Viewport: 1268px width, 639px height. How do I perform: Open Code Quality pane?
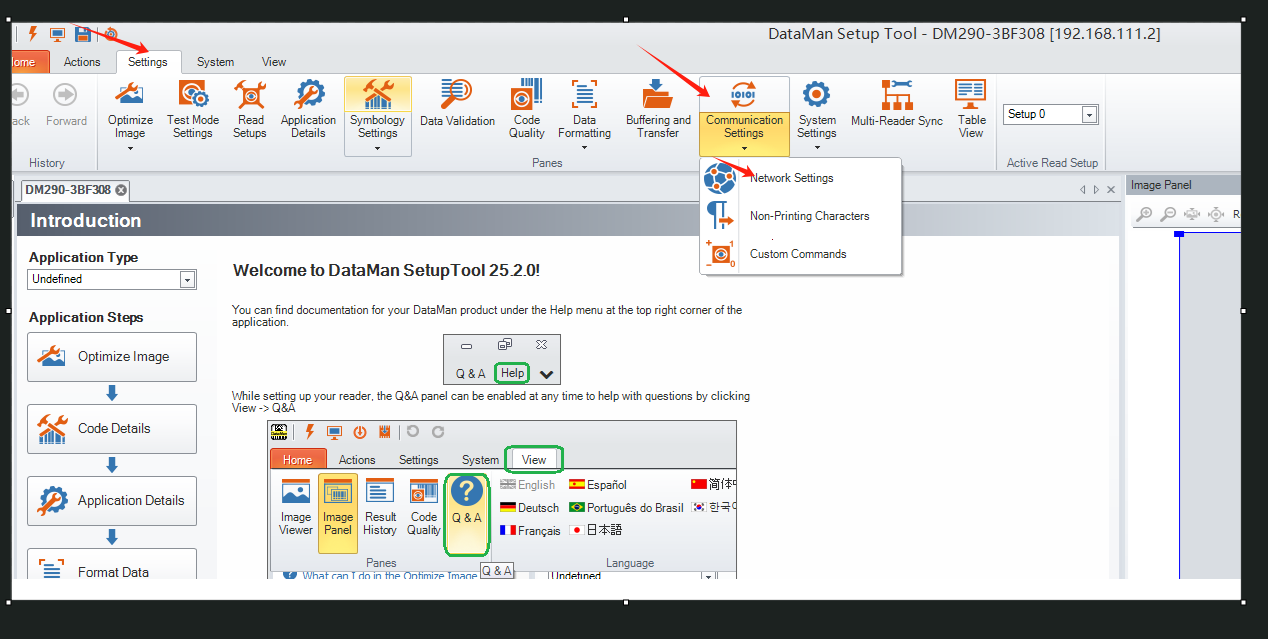(x=527, y=110)
